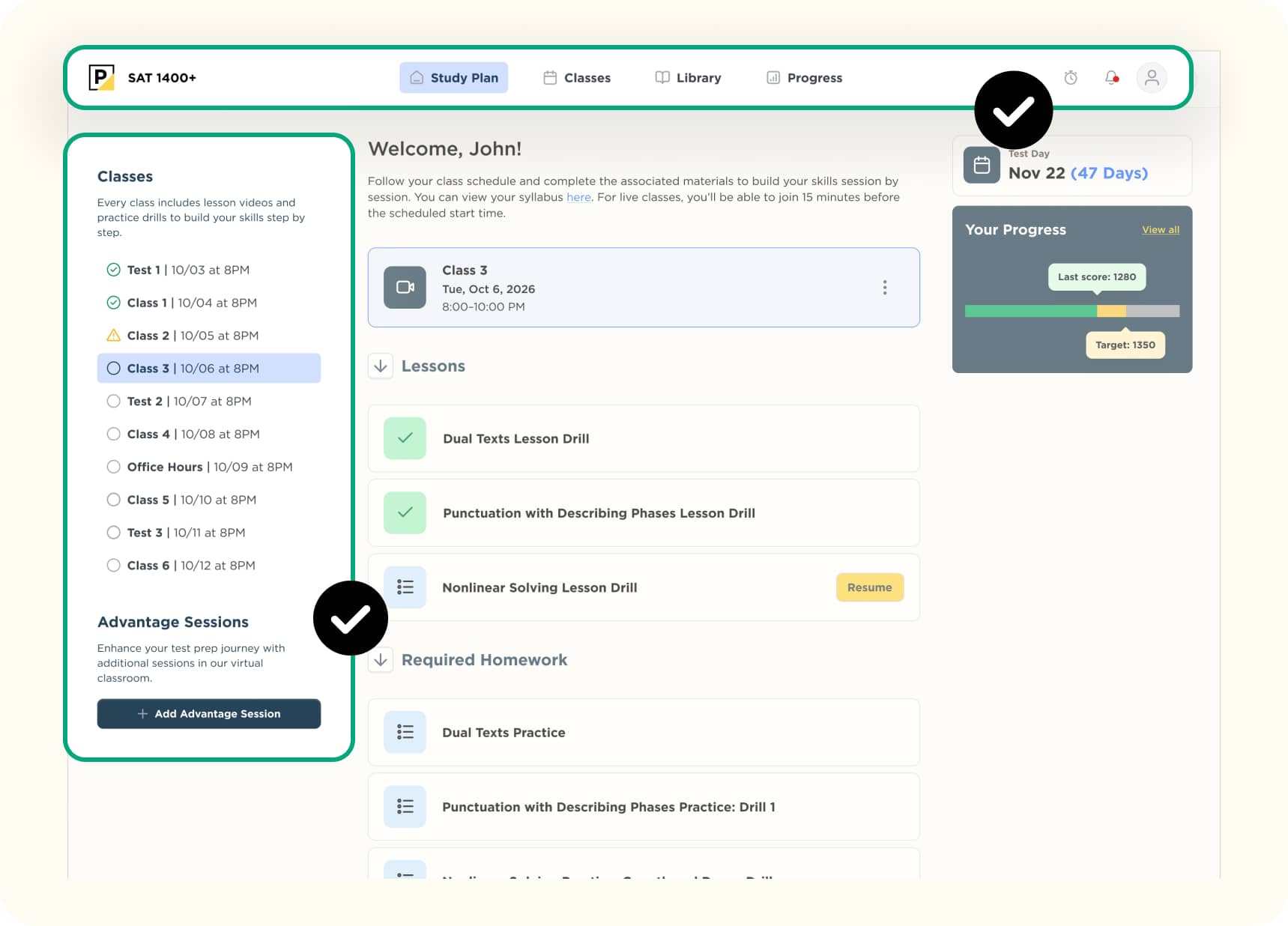Open Punctuation with Describing Phases Practice: Drill 1
1288x926 pixels.
point(644,806)
